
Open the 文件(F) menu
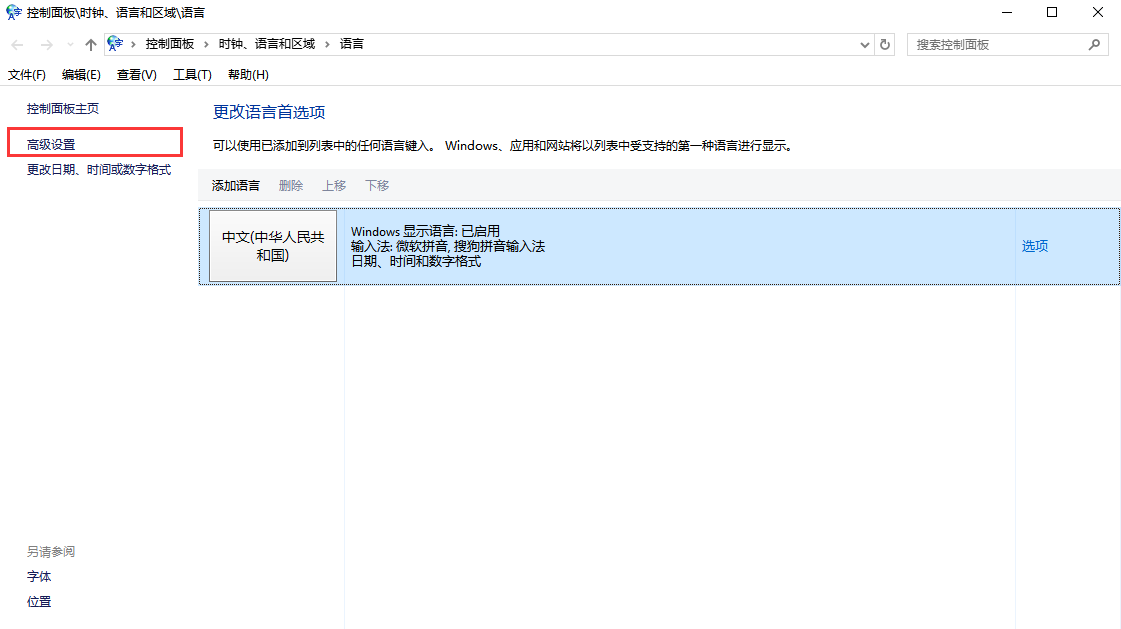(27, 75)
